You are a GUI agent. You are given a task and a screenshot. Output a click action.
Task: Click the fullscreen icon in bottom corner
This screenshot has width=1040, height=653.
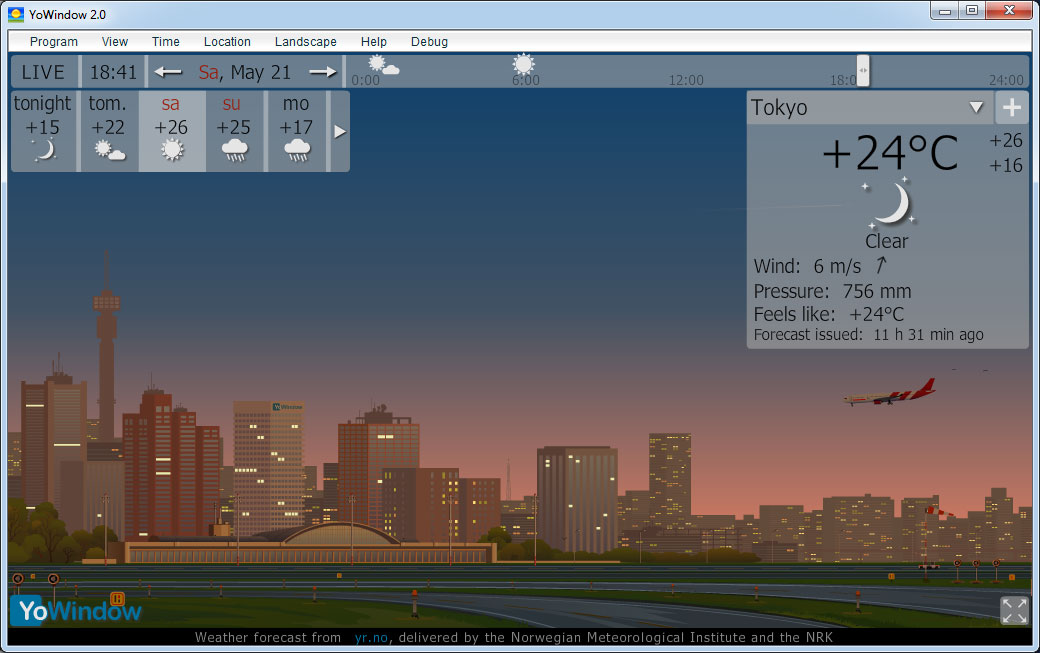[x=1014, y=610]
